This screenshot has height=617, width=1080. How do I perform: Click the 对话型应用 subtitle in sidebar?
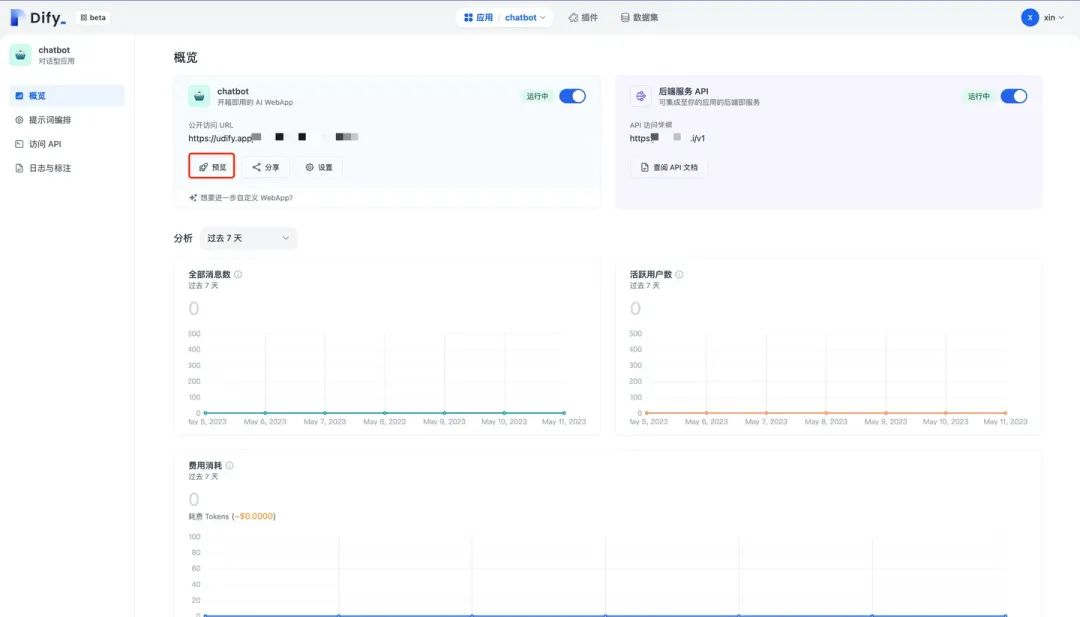(x=56, y=61)
